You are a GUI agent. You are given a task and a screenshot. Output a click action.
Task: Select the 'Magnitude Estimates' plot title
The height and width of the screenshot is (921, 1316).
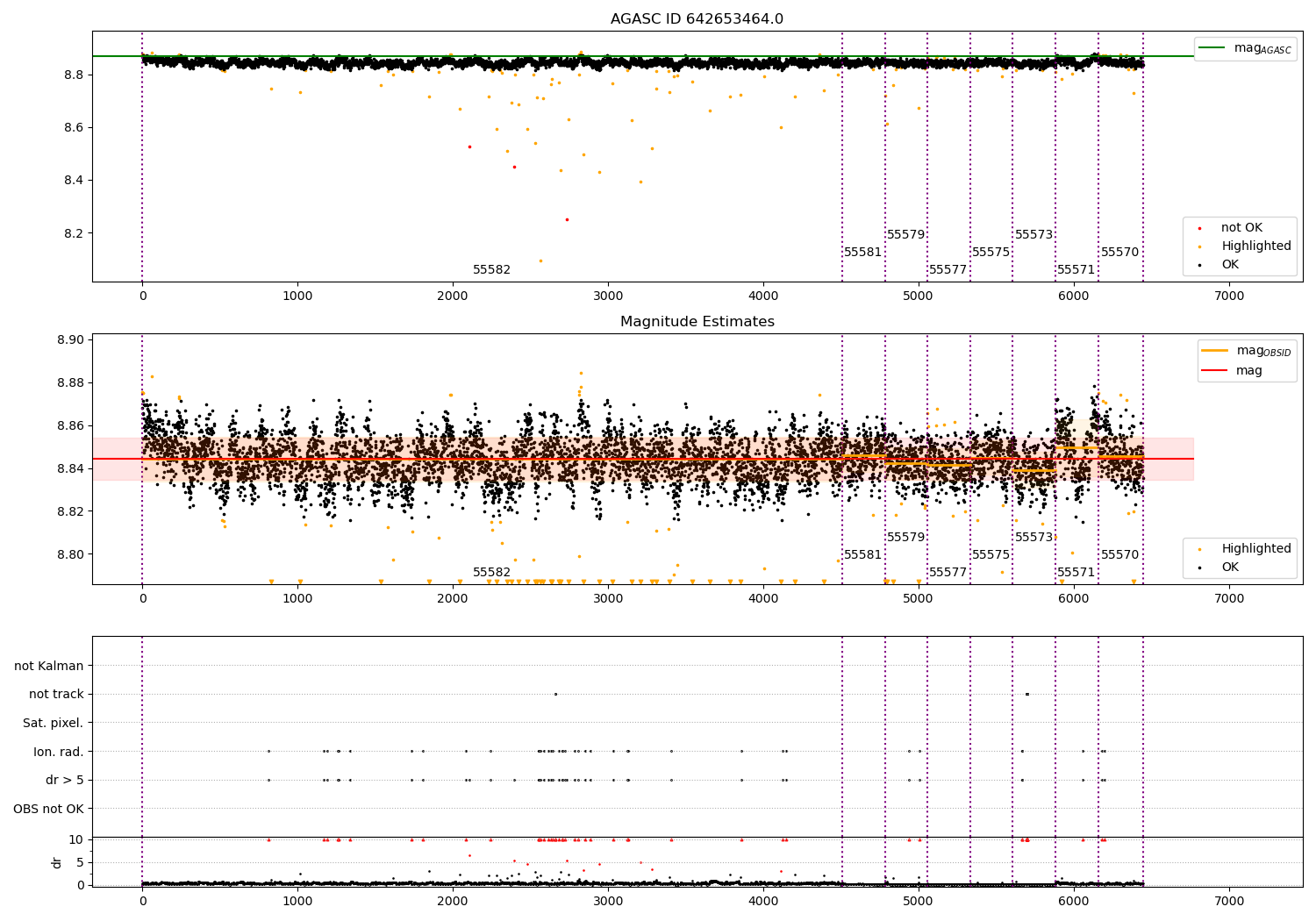pyautogui.click(x=697, y=322)
